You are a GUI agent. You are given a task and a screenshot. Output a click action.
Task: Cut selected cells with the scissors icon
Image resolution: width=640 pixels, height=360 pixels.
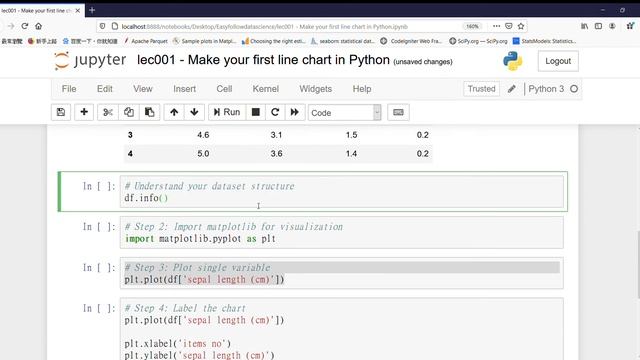(x=108, y=112)
